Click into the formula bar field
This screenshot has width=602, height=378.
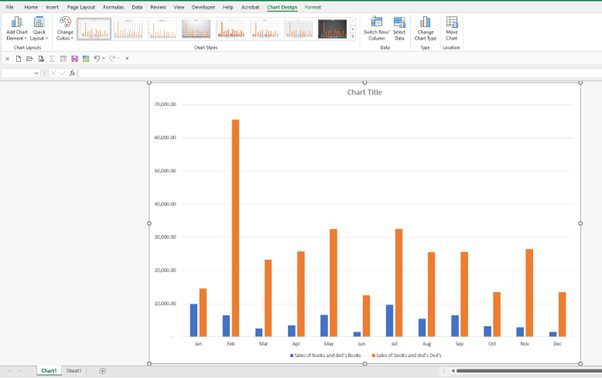(x=340, y=73)
